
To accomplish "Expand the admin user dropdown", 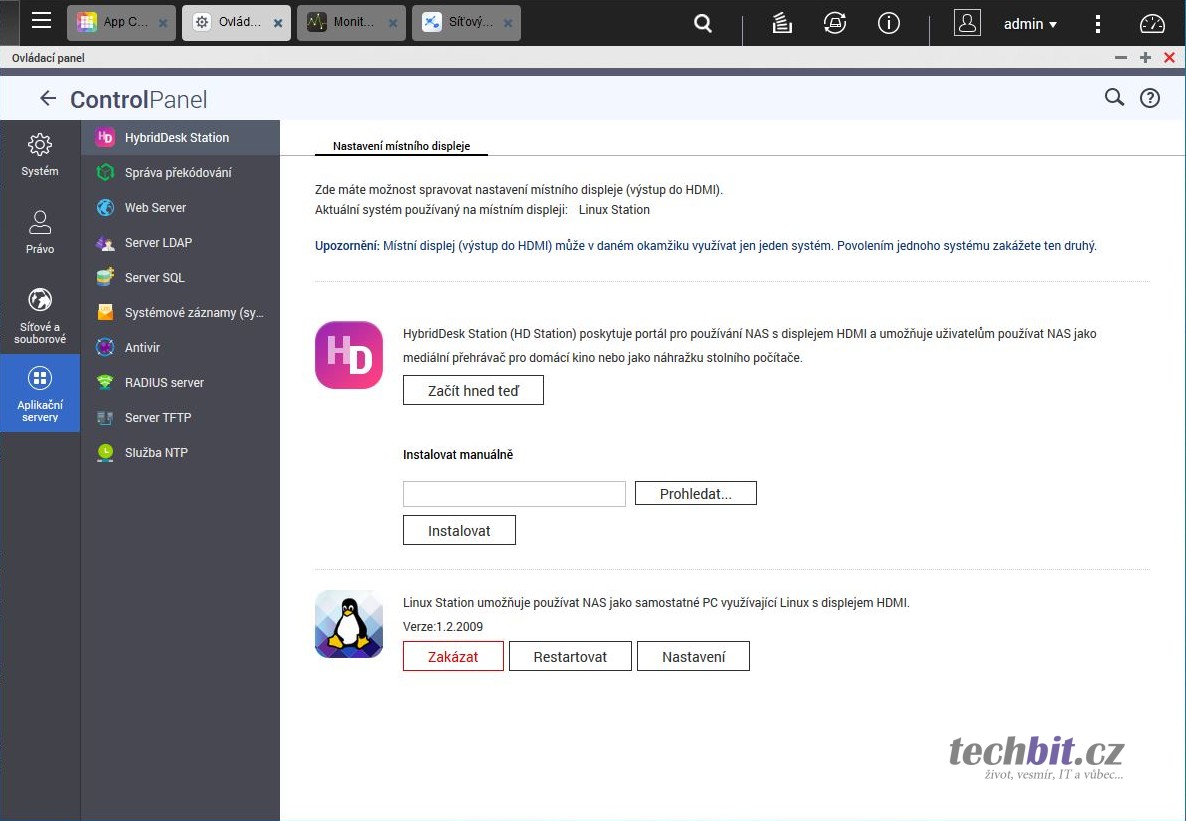I will click(x=1030, y=24).
